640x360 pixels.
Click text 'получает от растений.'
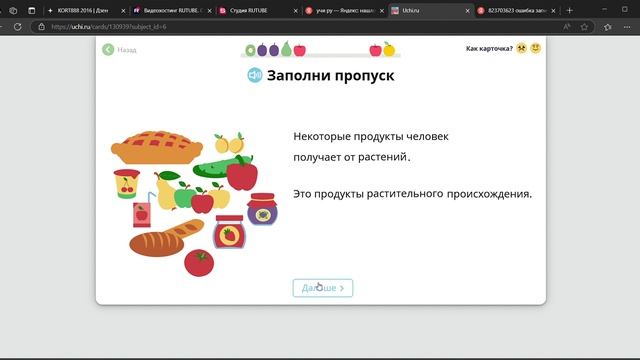tap(352, 157)
